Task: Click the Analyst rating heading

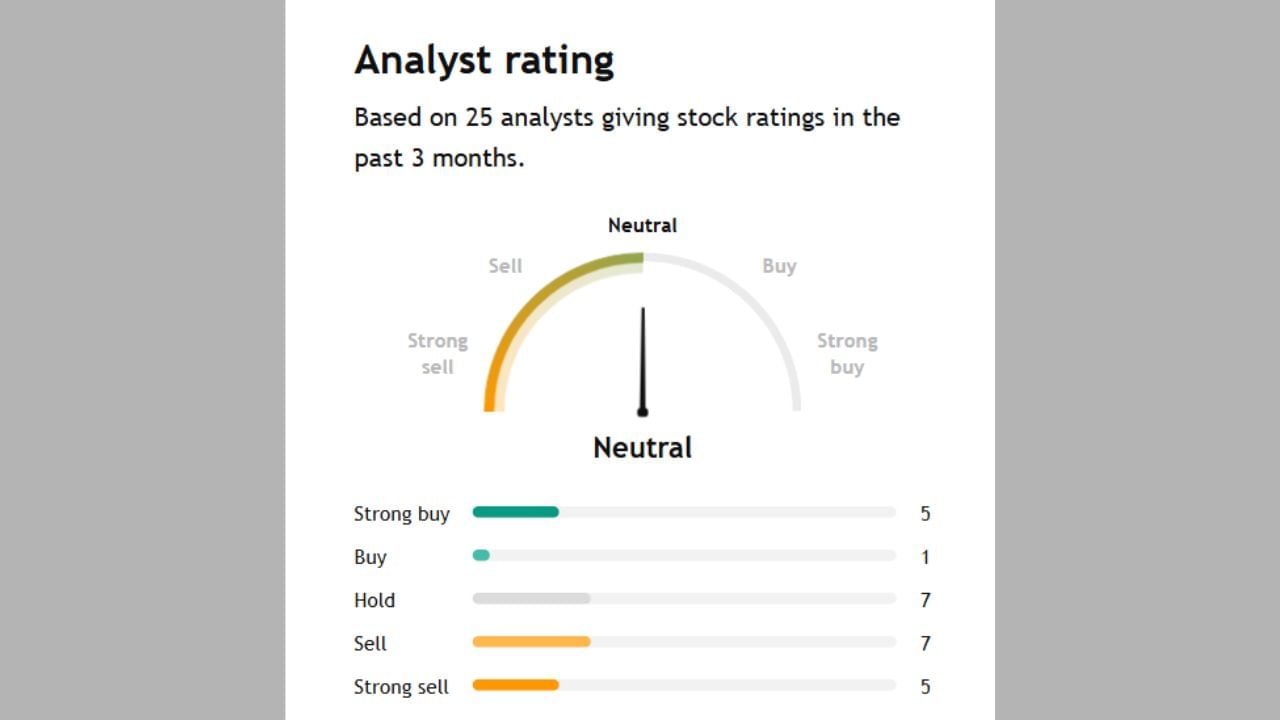Action: pyautogui.click(x=484, y=60)
